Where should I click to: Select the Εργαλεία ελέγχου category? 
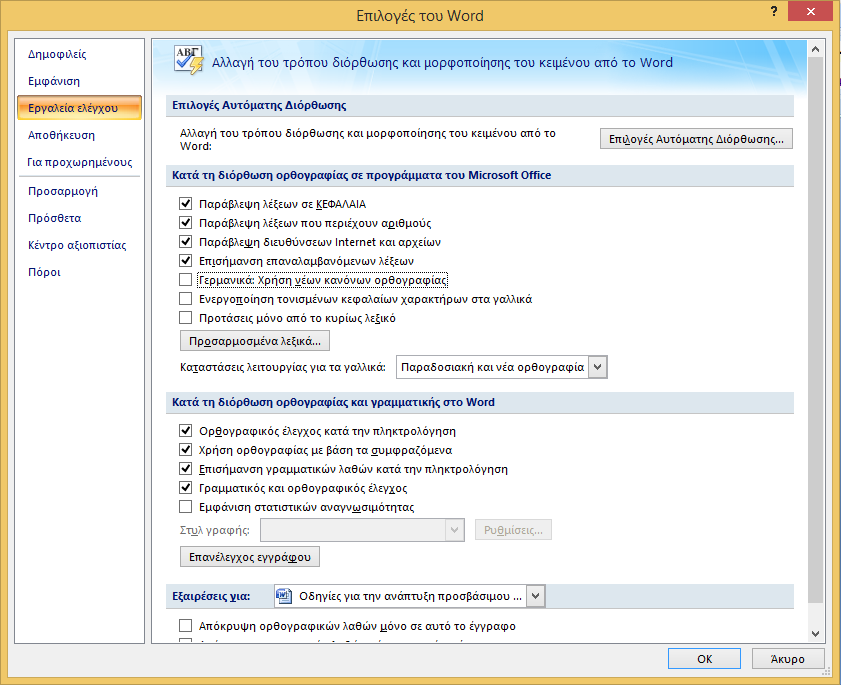79,108
